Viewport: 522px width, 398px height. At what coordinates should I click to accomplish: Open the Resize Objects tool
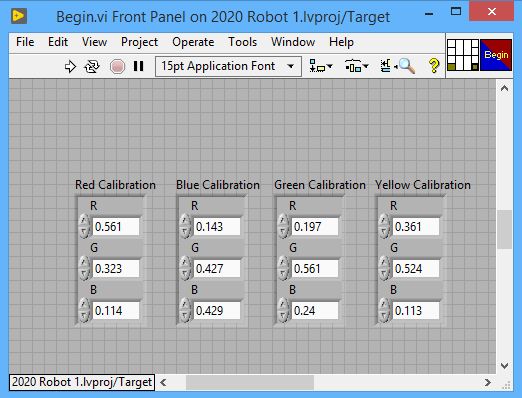click(x=387, y=66)
